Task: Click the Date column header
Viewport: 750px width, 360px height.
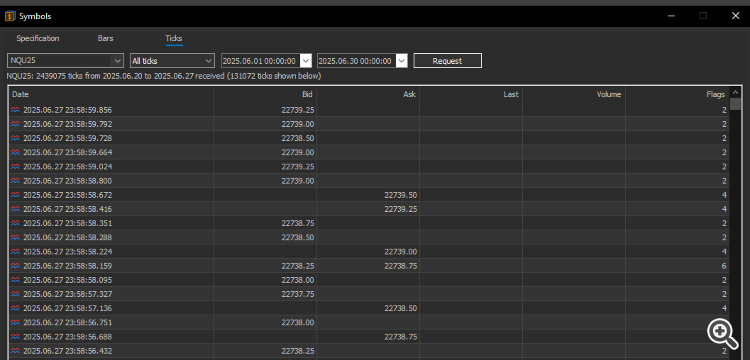Action: pos(111,94)
